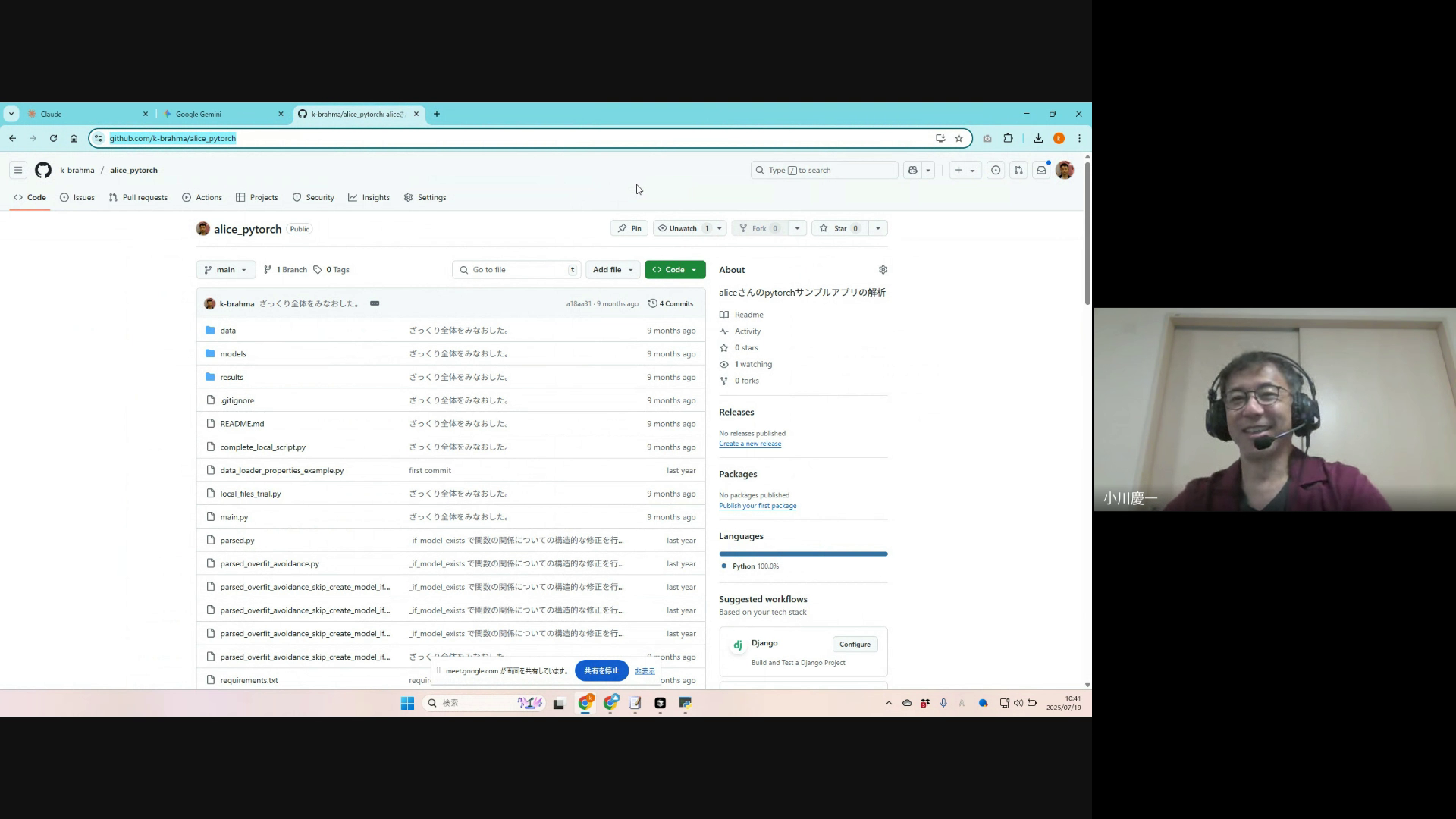Click the issues icon in the header
1456x819 pixels.
pyautogui.click(x=996, y=170)
